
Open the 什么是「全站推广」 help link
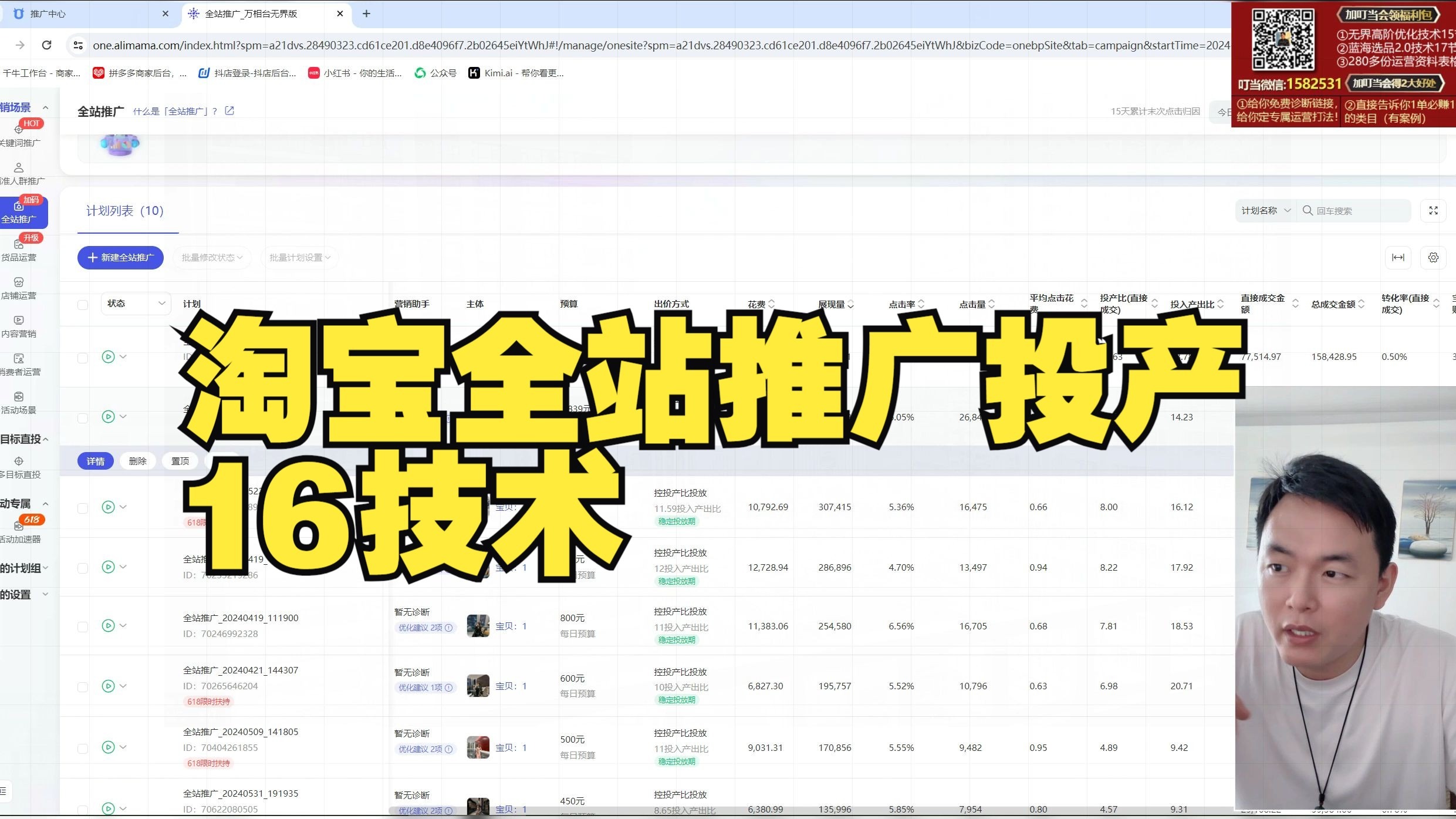tap(175, 111)
